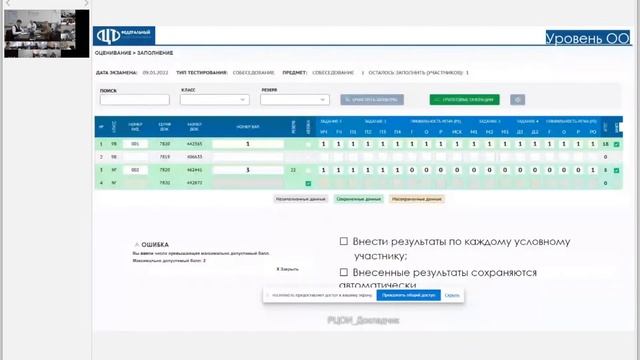The height and width of the screenshot is (360, 640).
Task: Click the ИСК column score cell in row 1
Action: (457, 144)
